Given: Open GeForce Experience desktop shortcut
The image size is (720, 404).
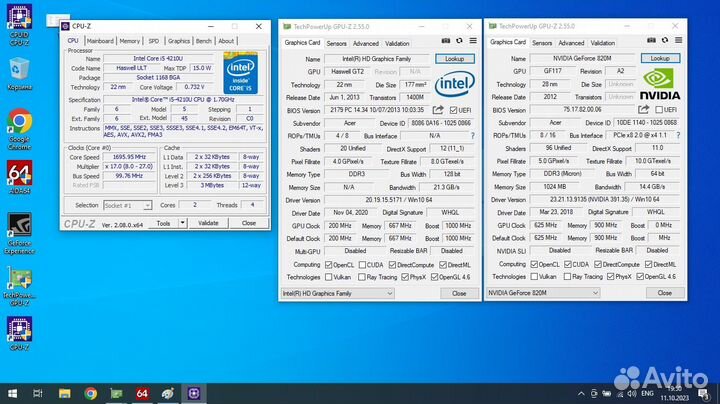Looking at the screenshot, I should tap(19, 233).
